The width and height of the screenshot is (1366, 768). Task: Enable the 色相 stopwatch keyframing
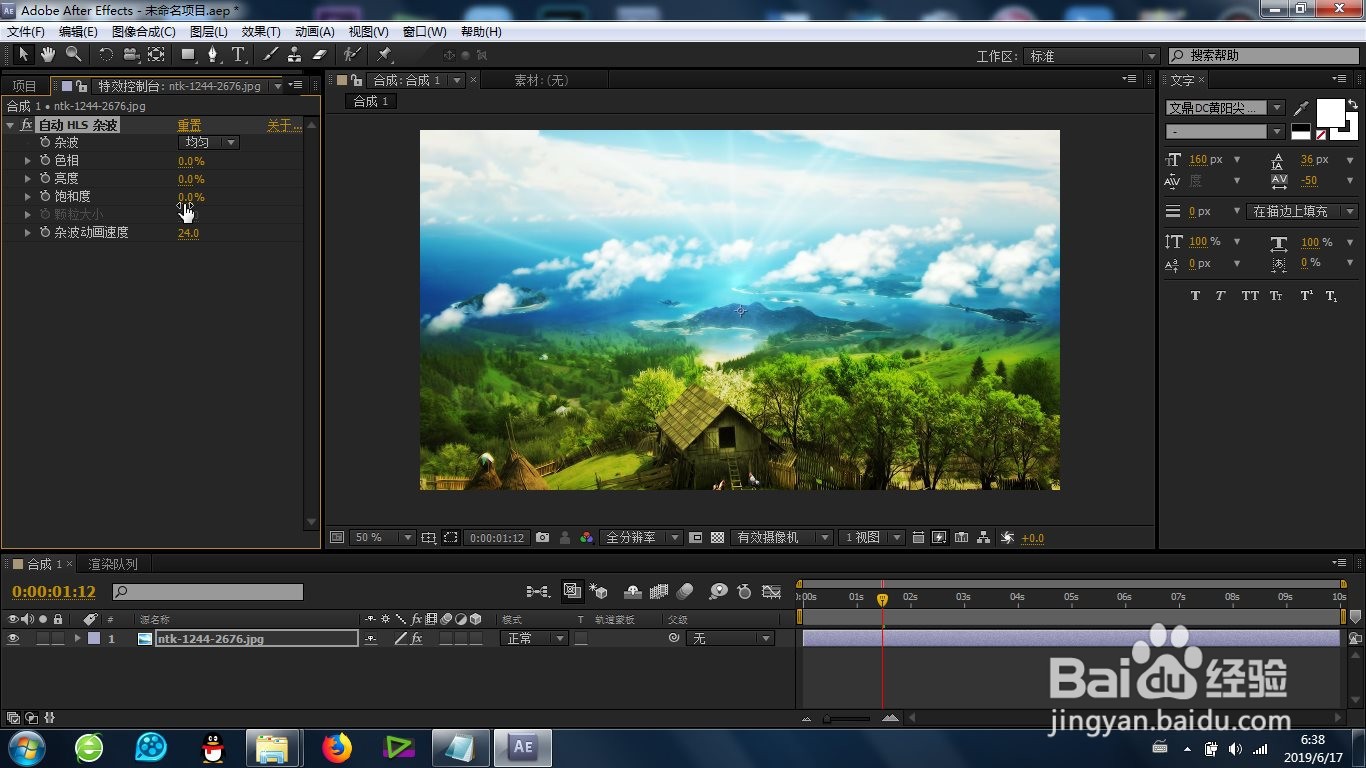(45, 160)
